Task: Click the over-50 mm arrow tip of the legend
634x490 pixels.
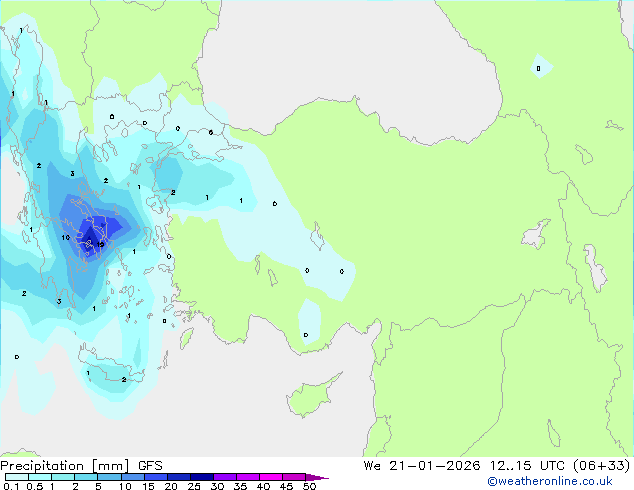Action: click(317, 478)
